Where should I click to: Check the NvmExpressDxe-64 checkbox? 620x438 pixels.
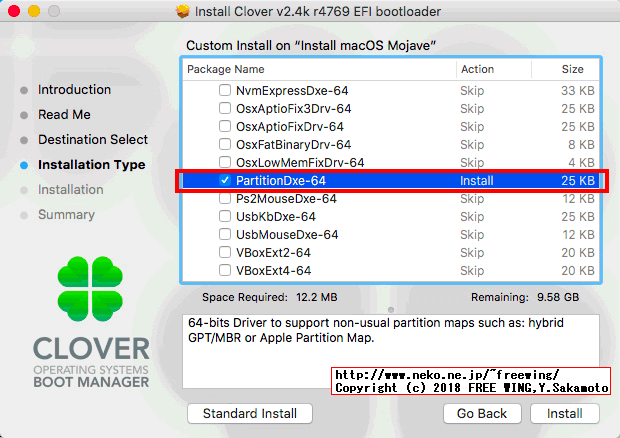(225, 90)
